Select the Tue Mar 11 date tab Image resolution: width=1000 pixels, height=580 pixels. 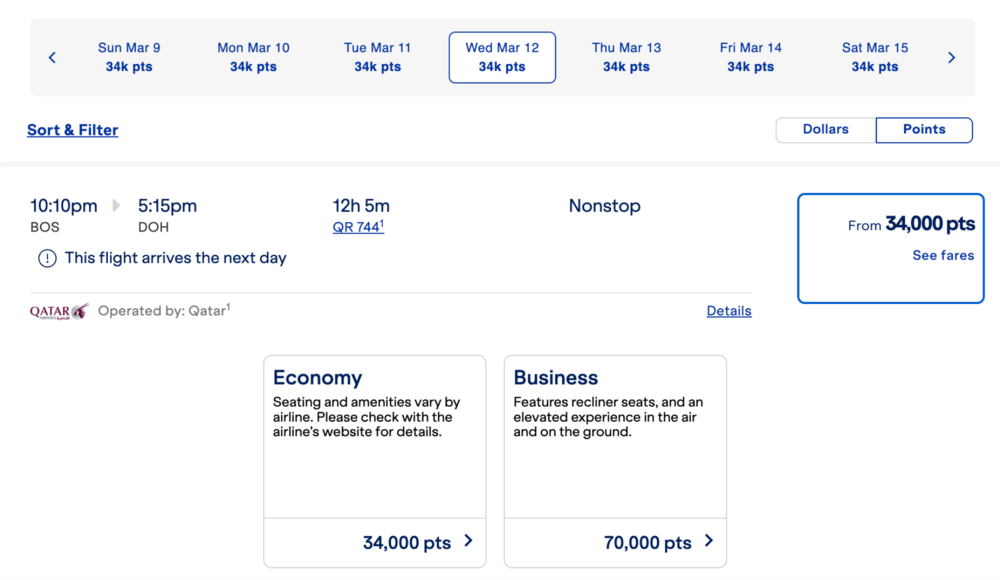[377, 57]
